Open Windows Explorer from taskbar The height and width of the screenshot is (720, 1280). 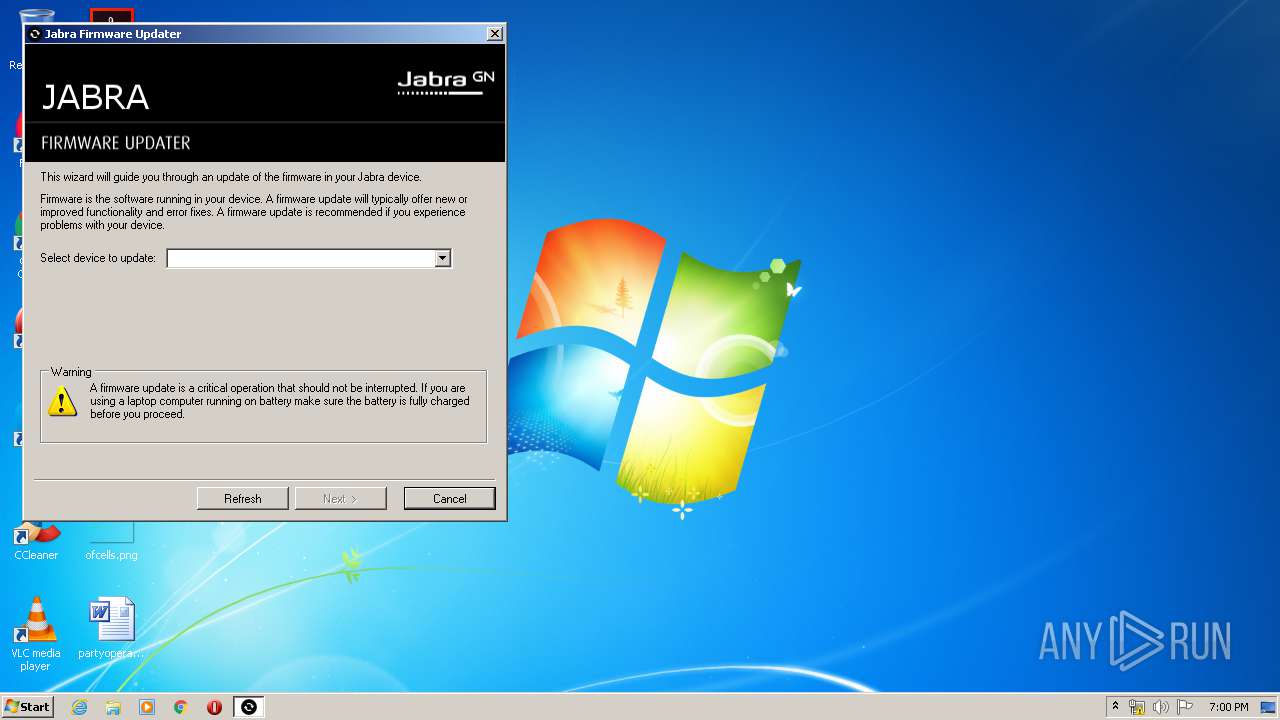coord(113,707)
